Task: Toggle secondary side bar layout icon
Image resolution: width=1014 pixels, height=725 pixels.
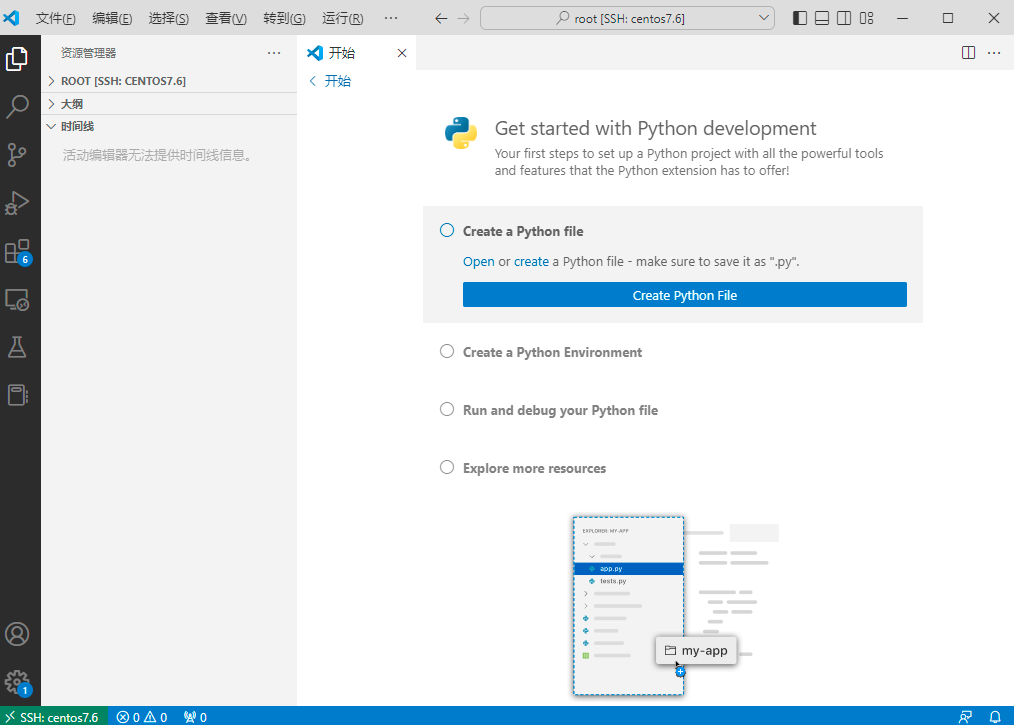Action: (x=844, y=18)
